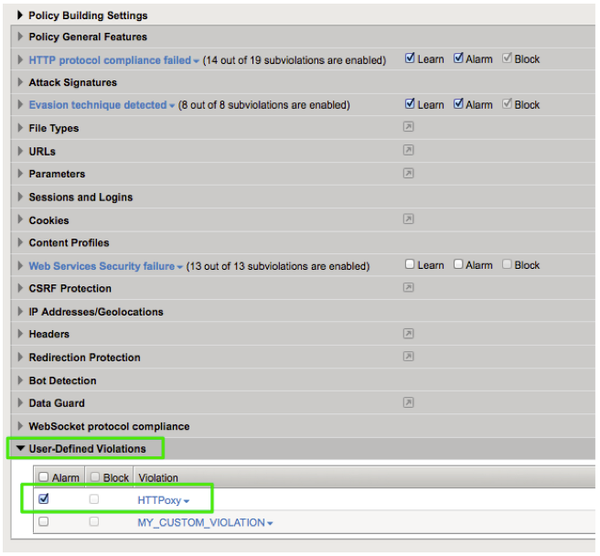Expand the Policy Building Settings section
The width and height of the screenshot is (600, 556).
point(20,15)
